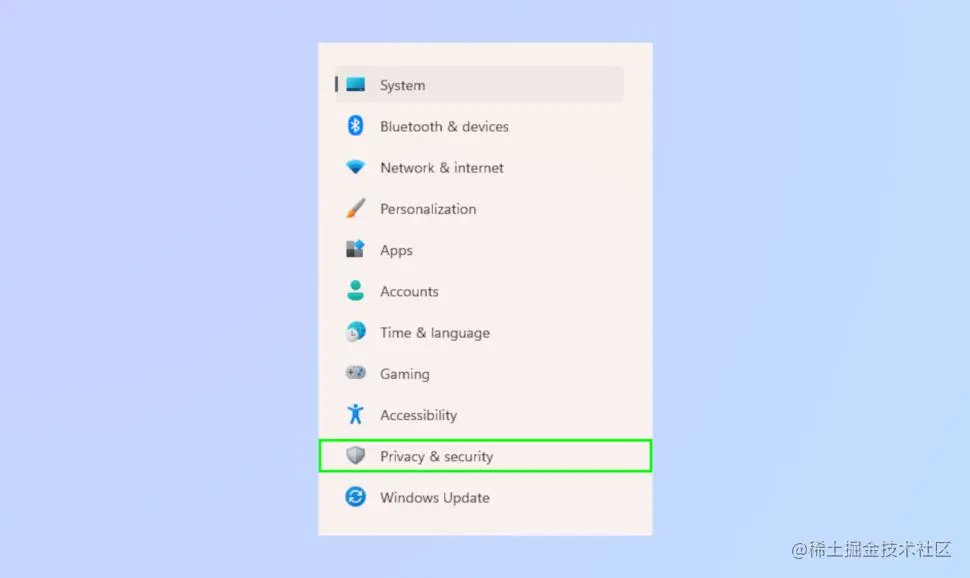Click the Apps squares icon
This screenshot has width=970, height=578.
pos(355,249)
